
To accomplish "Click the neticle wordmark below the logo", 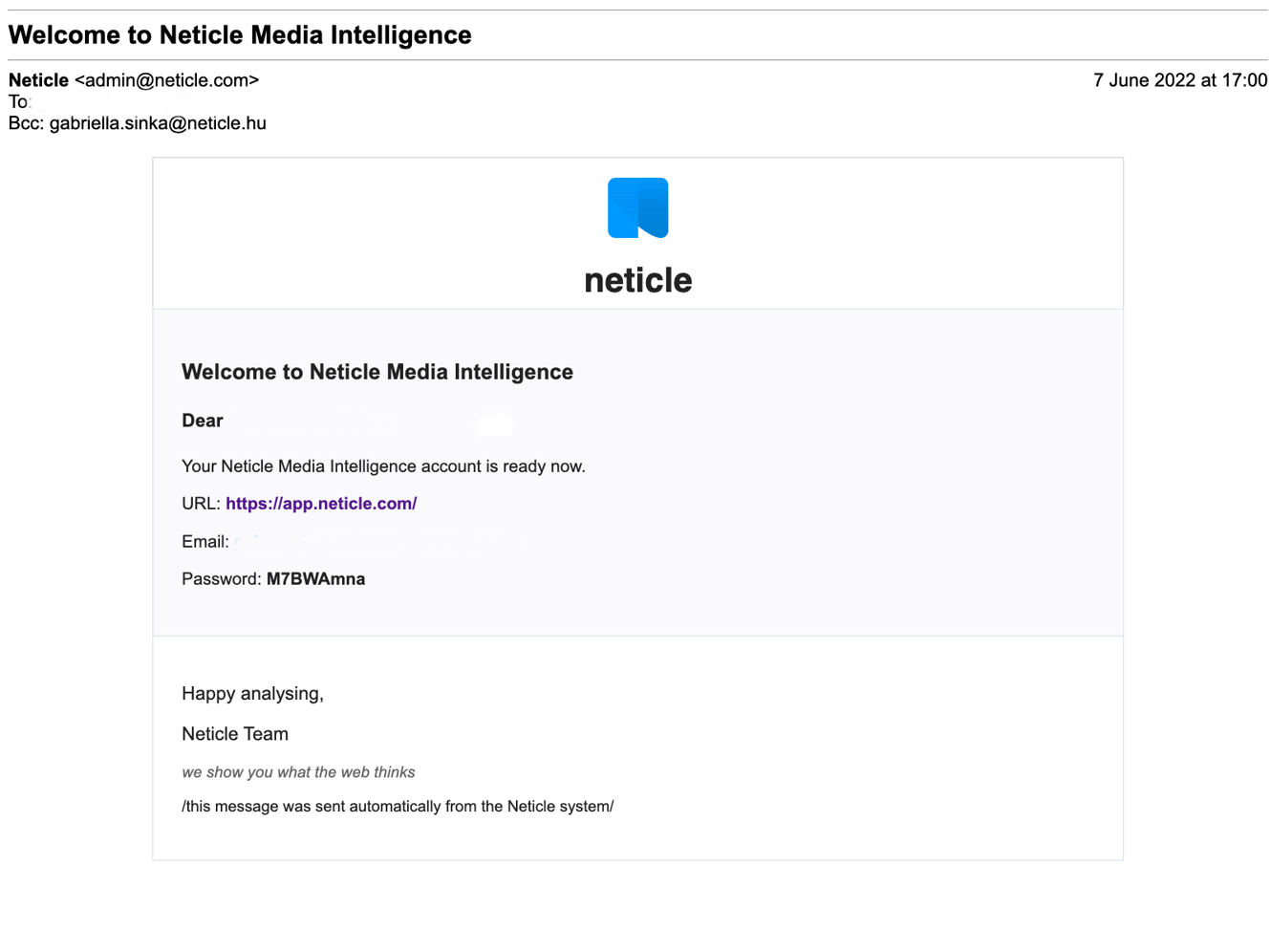I will pyautogui.click(x=637, y=279).
